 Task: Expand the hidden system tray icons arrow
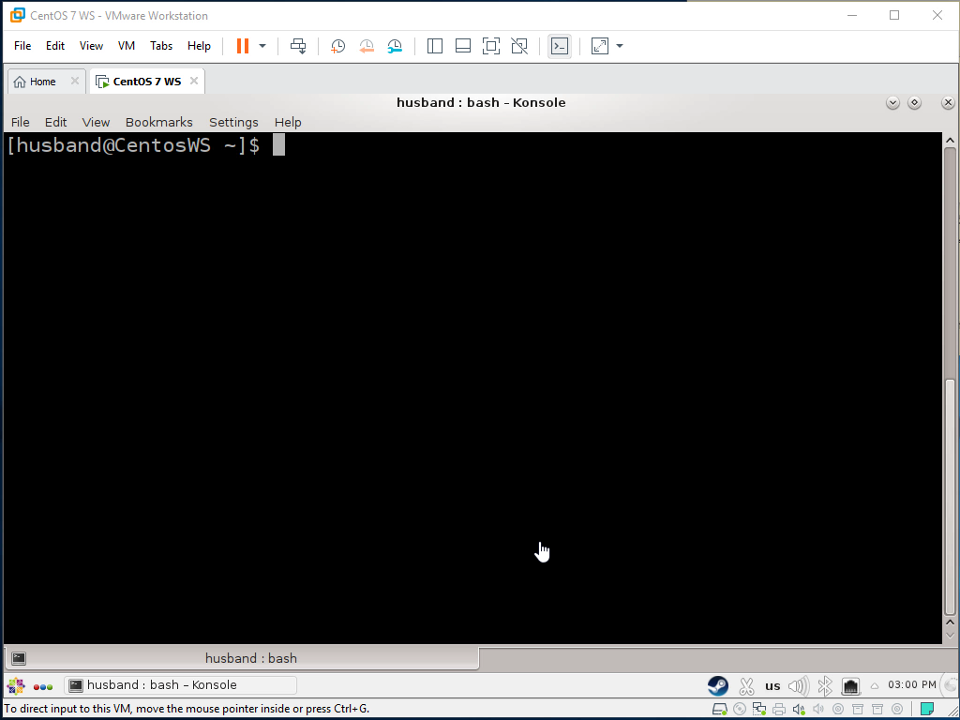[875, 686]
